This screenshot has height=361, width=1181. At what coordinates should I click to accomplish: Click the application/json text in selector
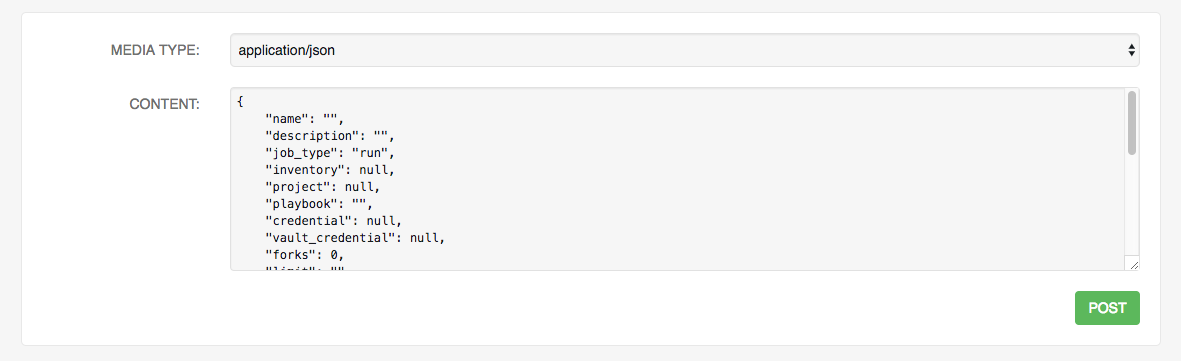(286, 51)
